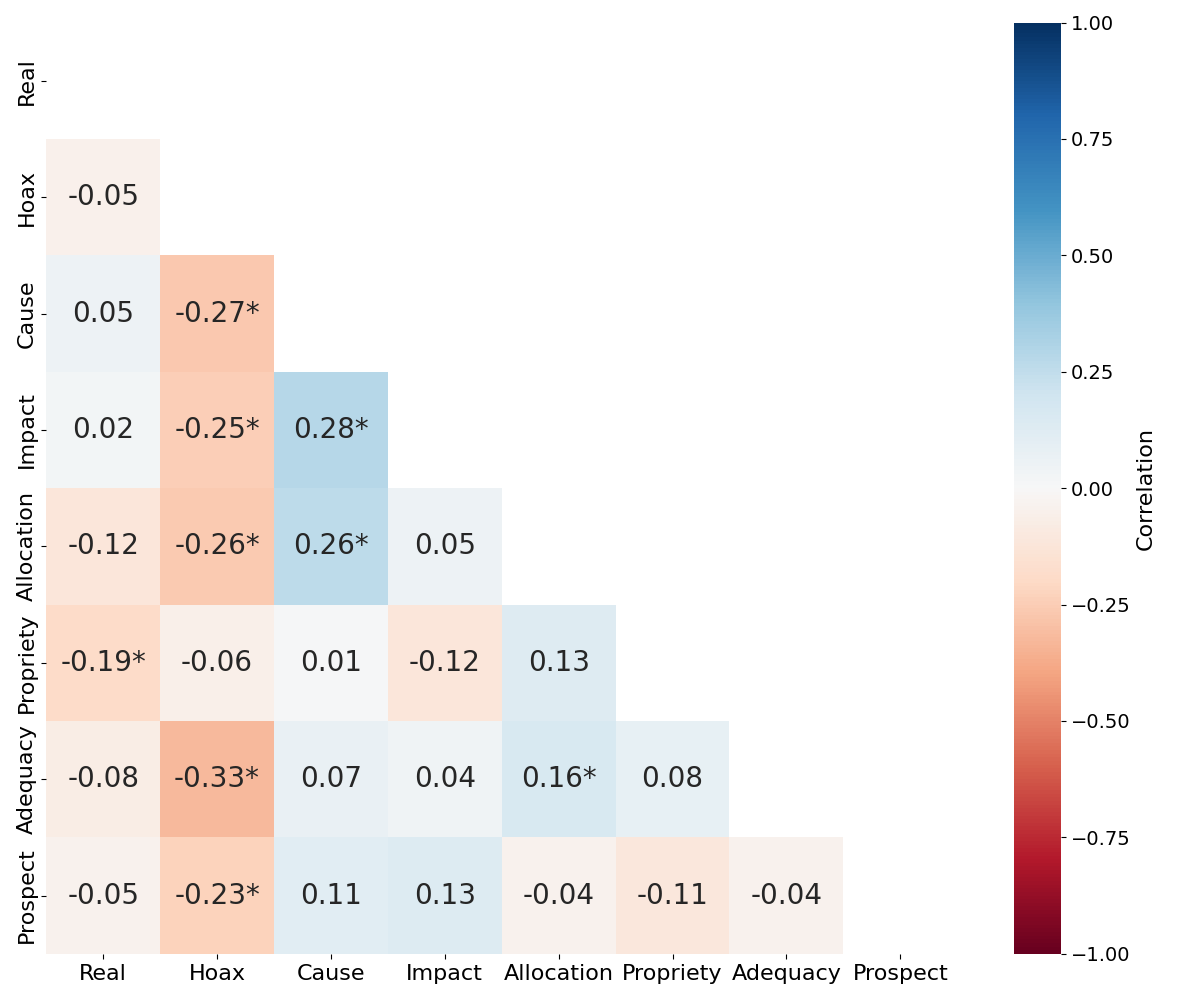Viewport: 1200px width, 1000px height.
Task: Click the Impact–Prospect cell showing 0.13
Action: [445, 895]
